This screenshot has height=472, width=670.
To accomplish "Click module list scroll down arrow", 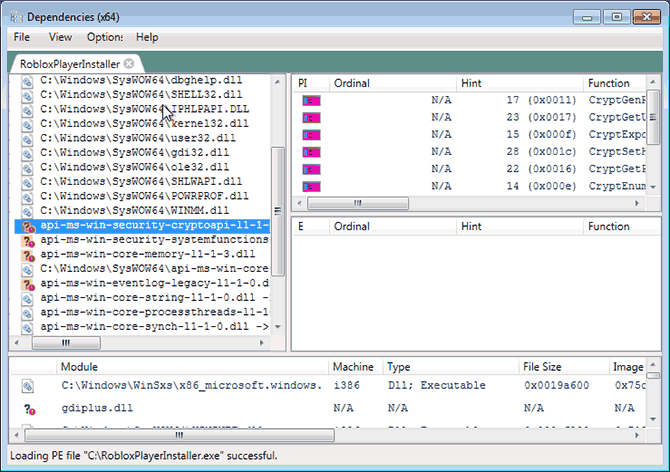I will pyautogui.click(x=653, y=419).
